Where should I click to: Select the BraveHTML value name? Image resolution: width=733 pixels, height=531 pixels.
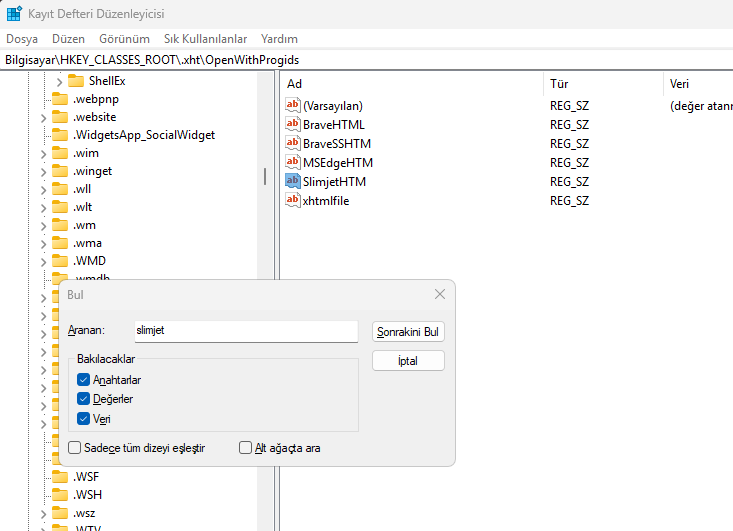click(x=333, y=125)
